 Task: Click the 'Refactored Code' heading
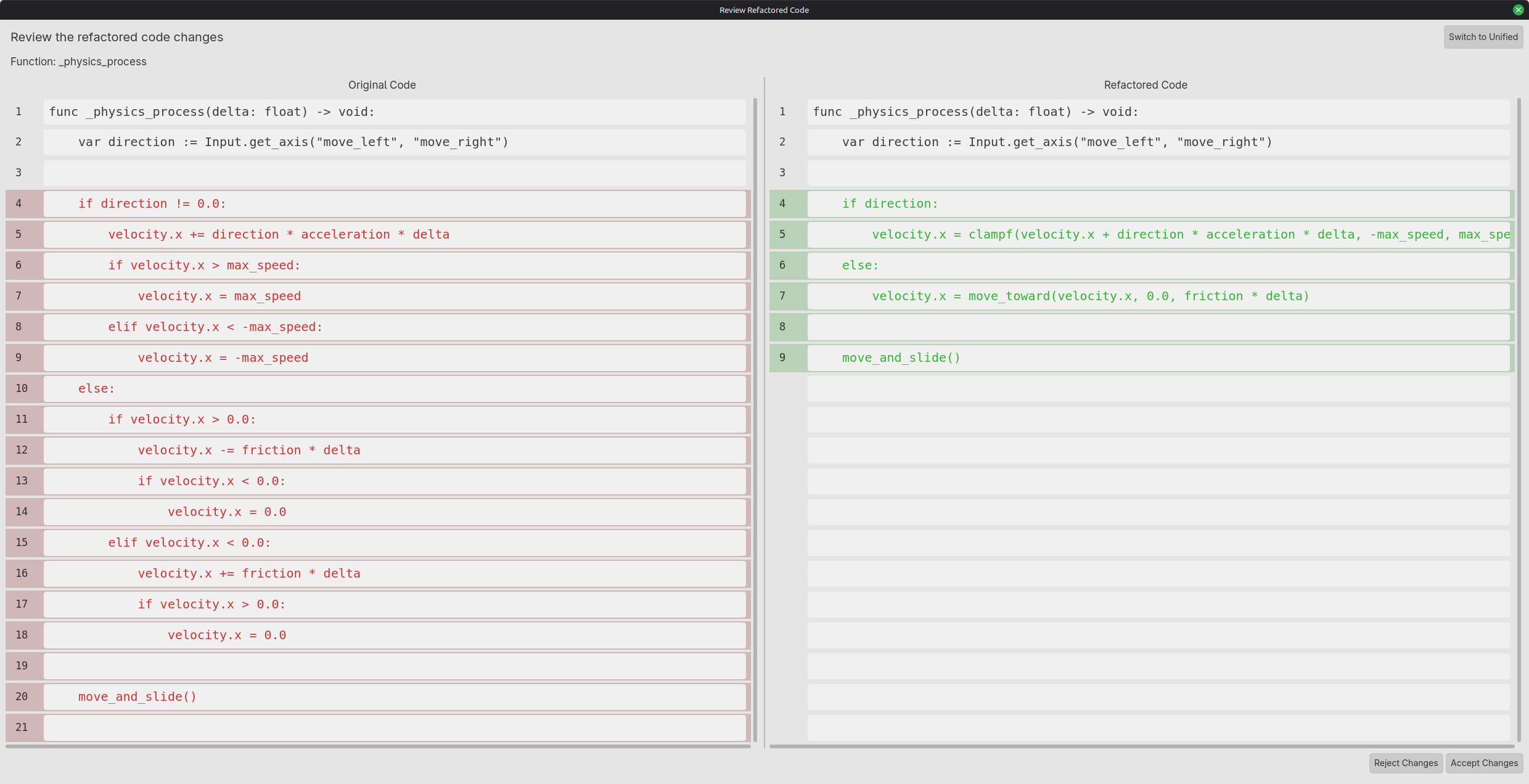point(1146,85)
